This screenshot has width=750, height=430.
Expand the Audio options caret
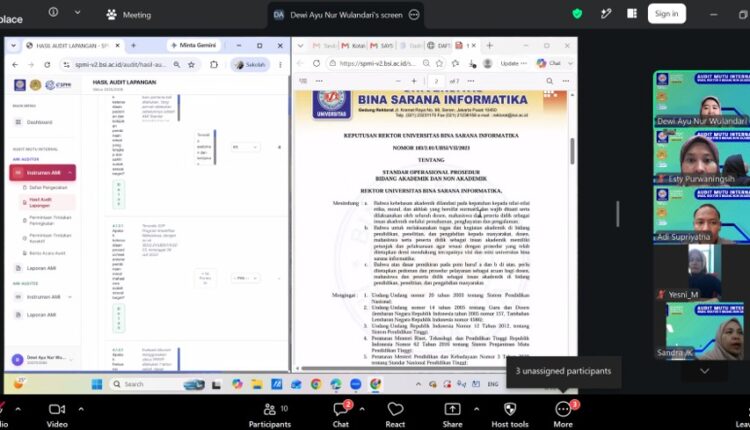pyautogui.click(x=18, y=409)
